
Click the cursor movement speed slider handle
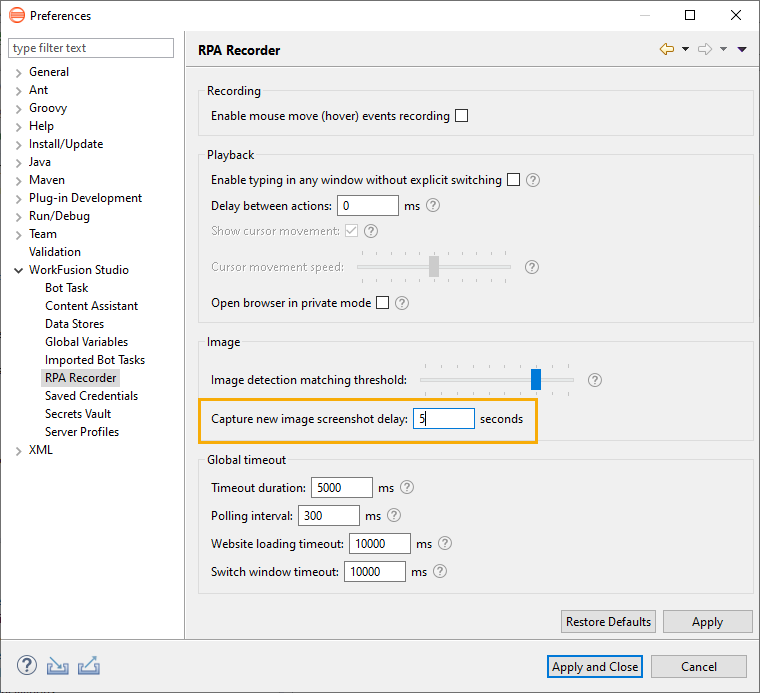[434, 267]
